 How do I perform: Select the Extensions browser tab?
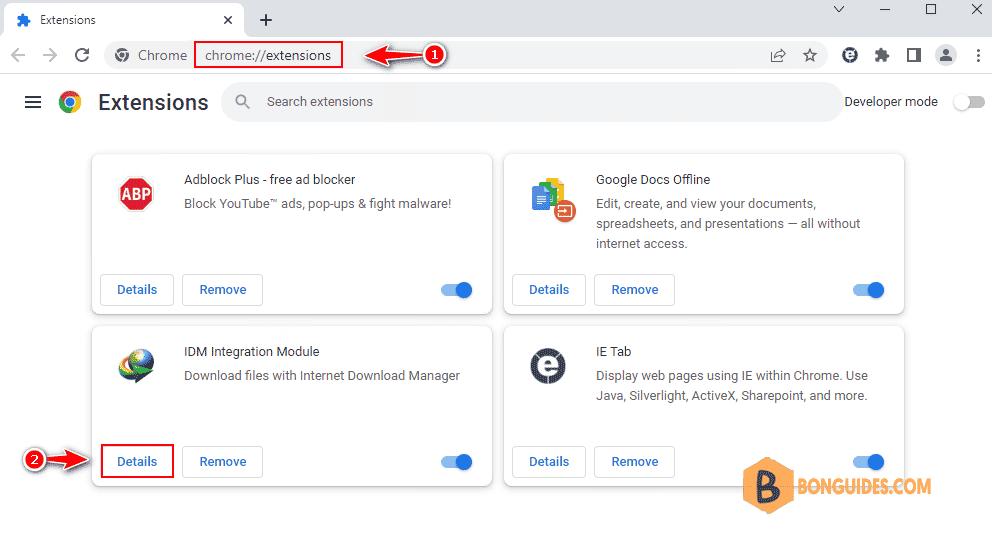click(x=123, y=20)
